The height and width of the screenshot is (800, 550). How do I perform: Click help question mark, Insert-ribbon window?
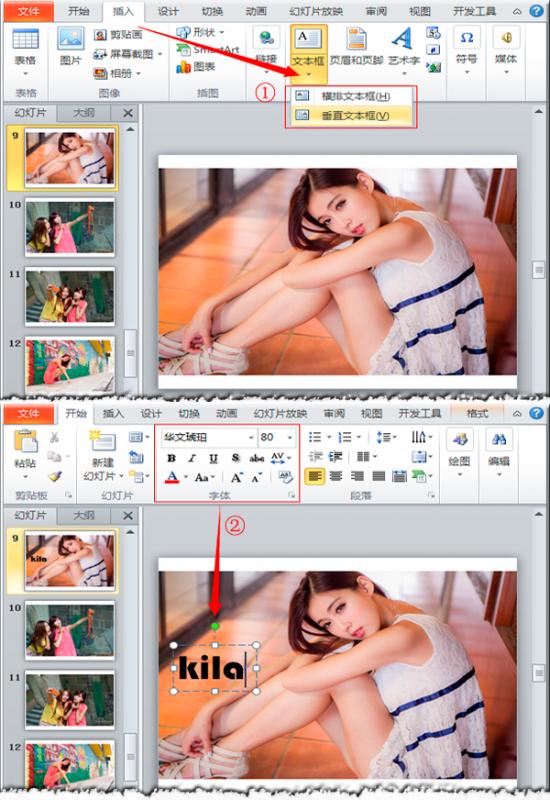point(536,11)
